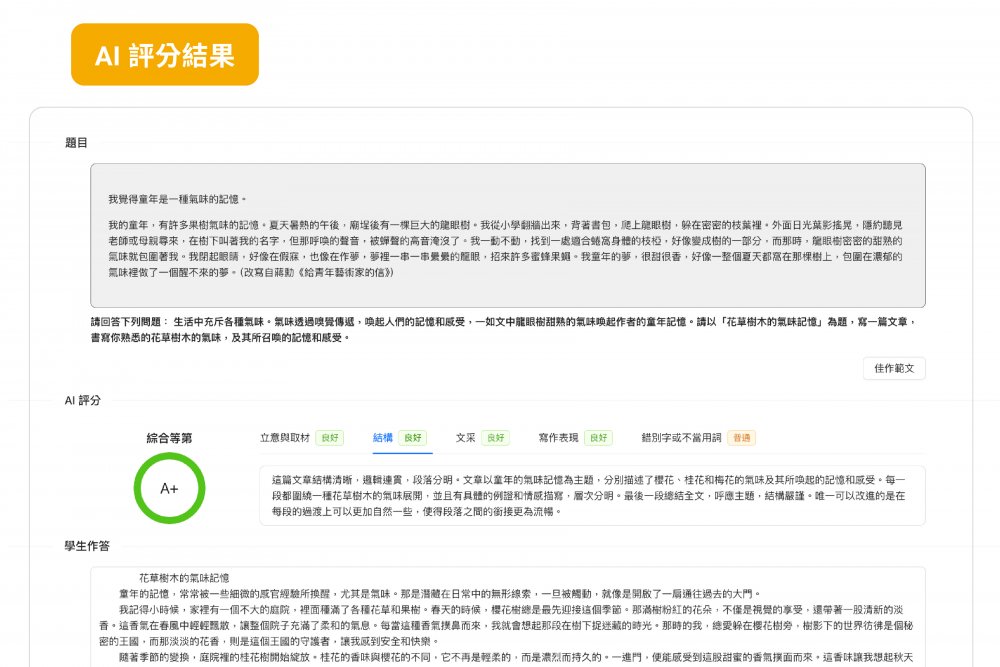Click the 良好 badge next to 寫作表現
This screenshot has width=1000, height=667.
[598, 437]
